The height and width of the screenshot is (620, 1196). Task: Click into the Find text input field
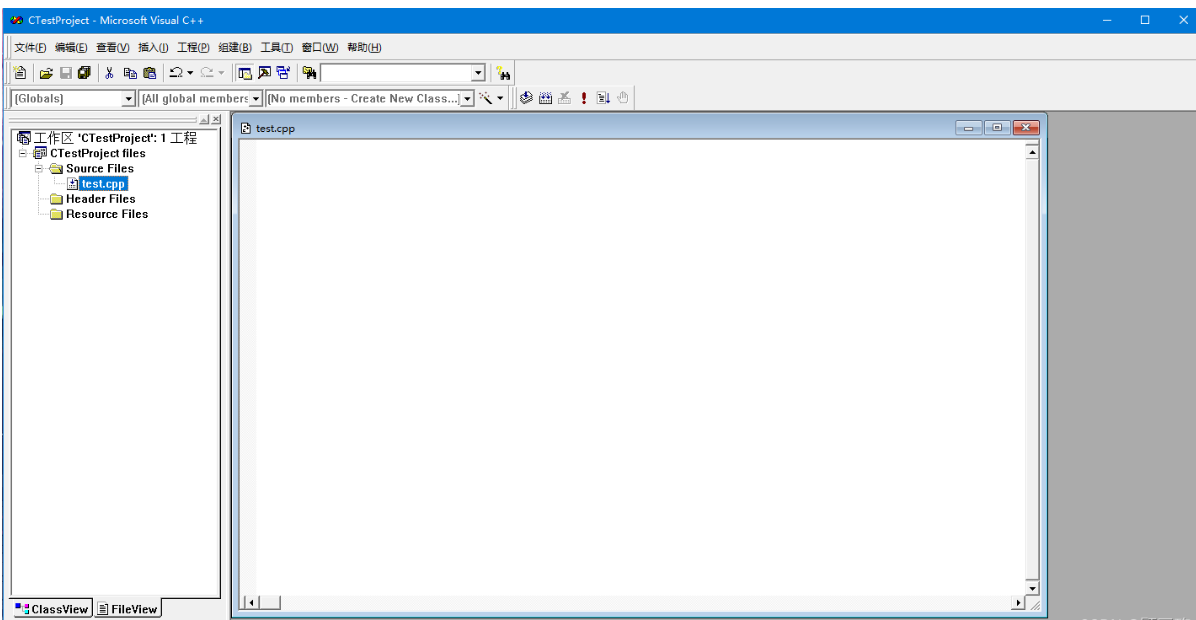[397, 73]
